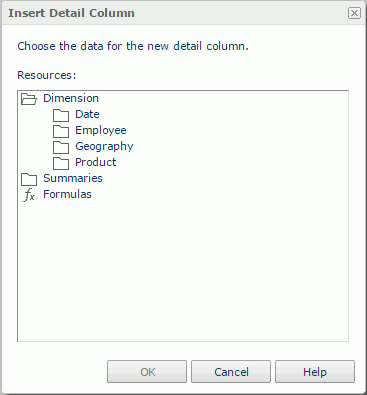Open the Summaries folder icon
Screen dimensions: 367x395
pyautogui.click(x=29, y=179)
